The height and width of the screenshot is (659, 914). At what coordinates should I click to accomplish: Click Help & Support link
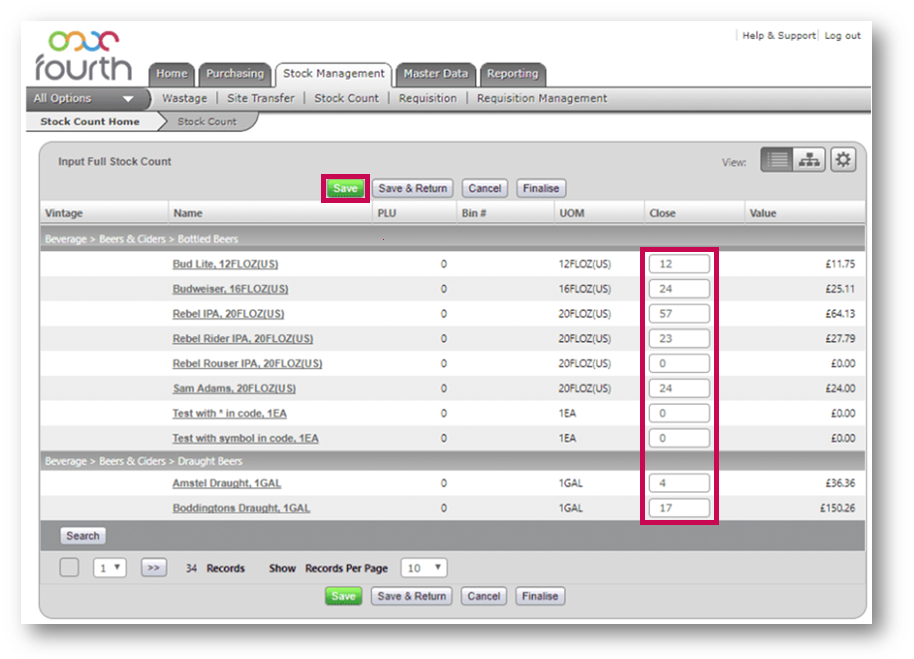[778, 36]
